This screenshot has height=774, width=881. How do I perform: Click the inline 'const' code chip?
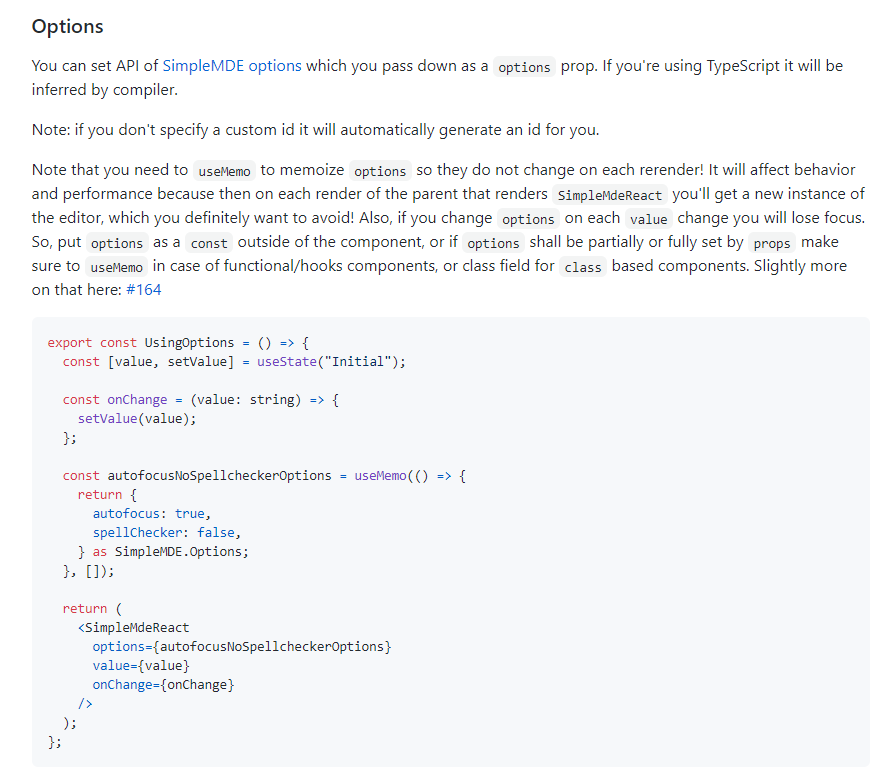coord(210,243)
